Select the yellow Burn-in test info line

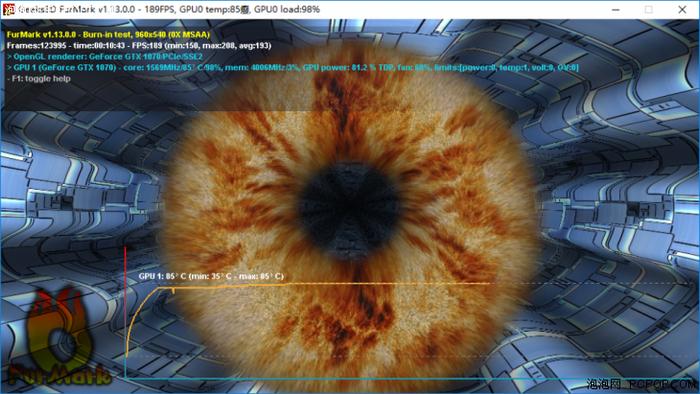(x=108, y=34)
